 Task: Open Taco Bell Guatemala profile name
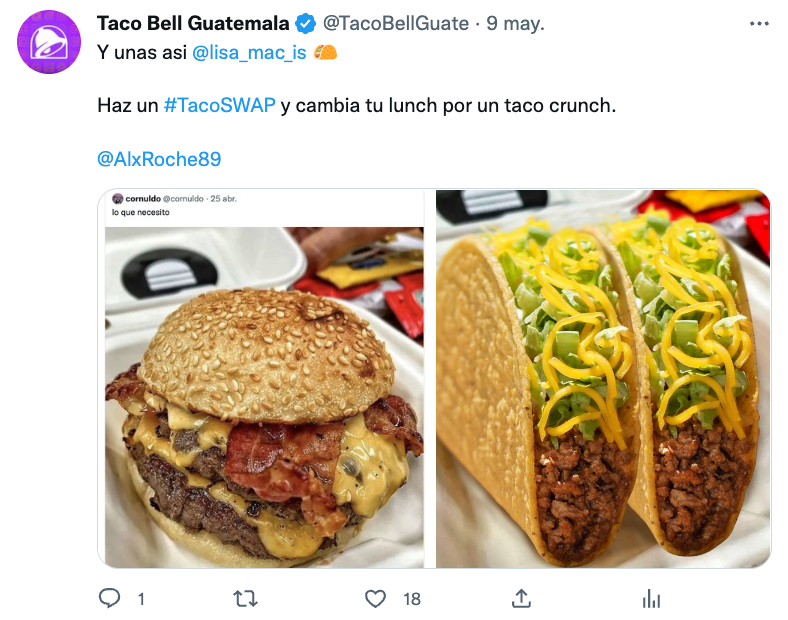pyautogui.click(x=193, y=23)
